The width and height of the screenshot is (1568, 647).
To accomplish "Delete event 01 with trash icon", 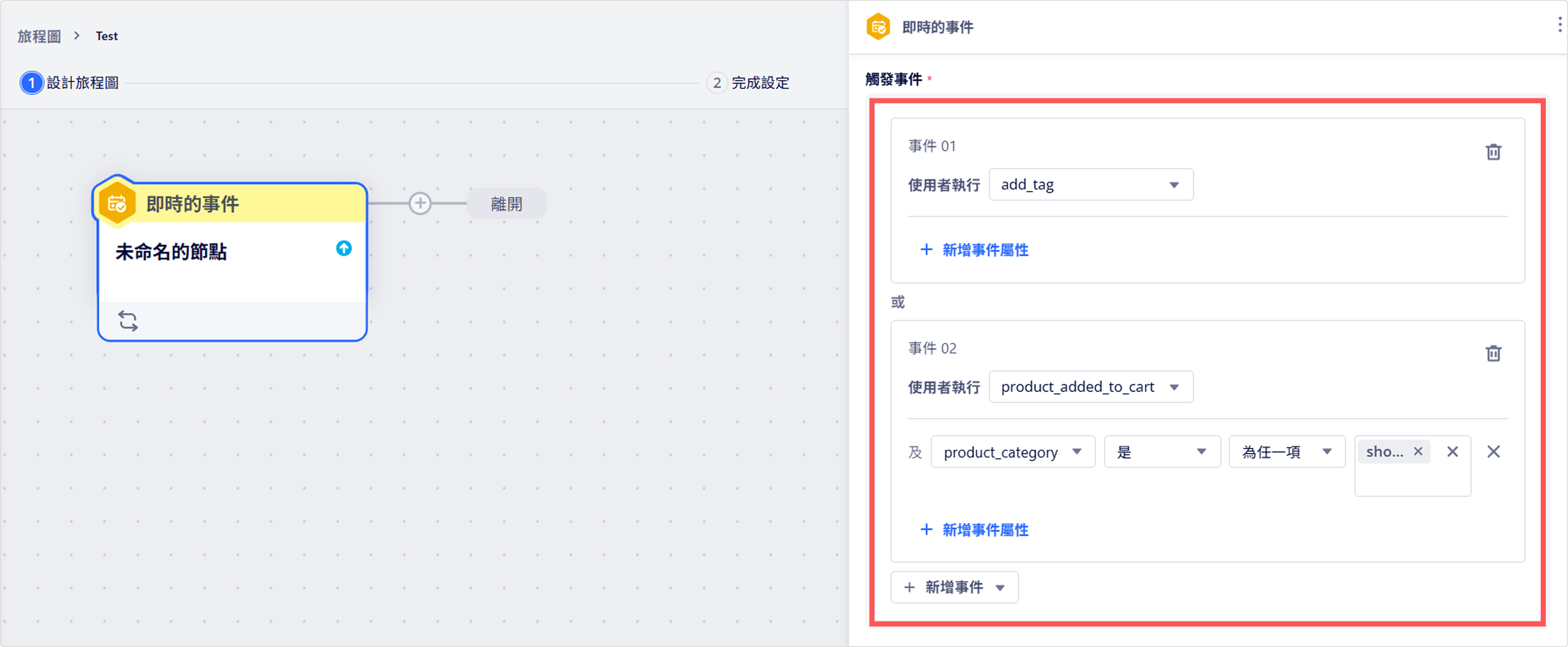I will (x=1493, y=151).
